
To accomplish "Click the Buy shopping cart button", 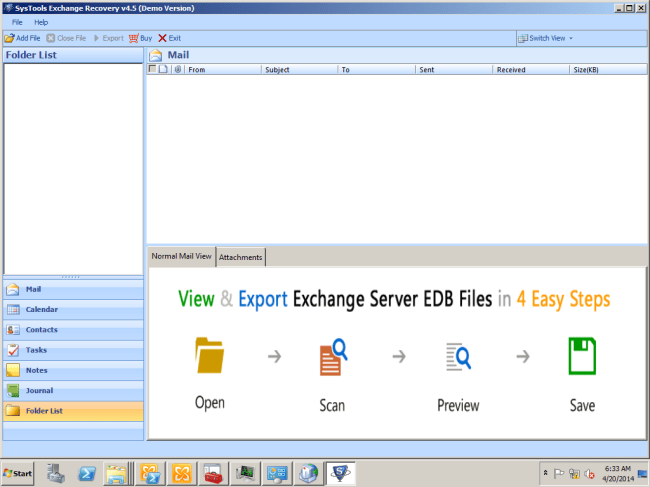I will click(x=141, y=38).
